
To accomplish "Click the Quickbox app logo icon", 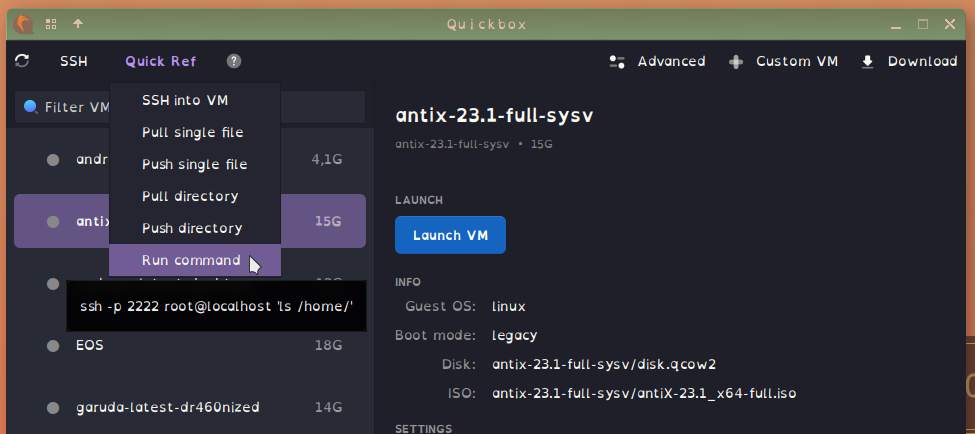I will point(24,23).
